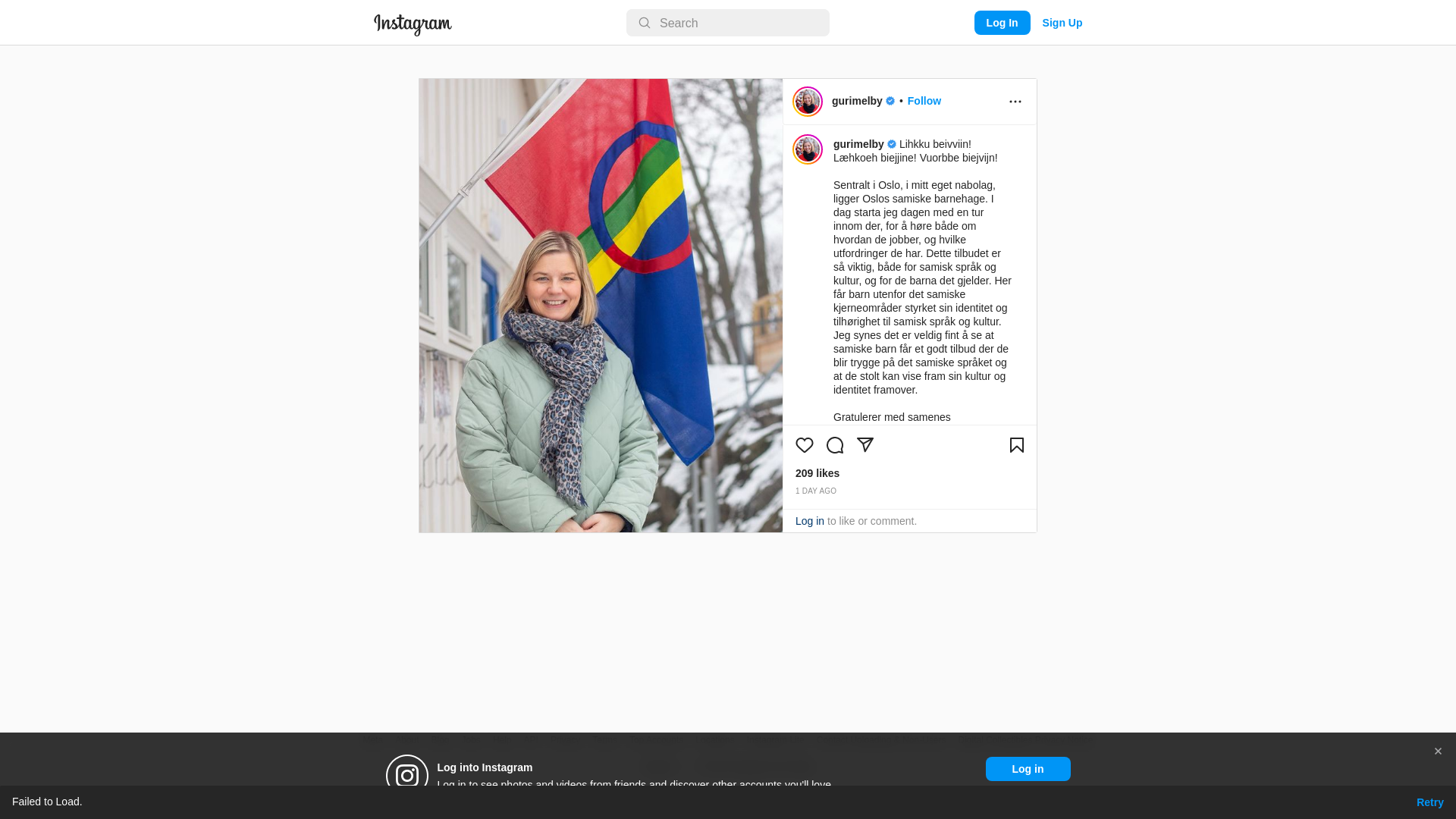The image size is (1456, 819).
Task: View the 209 likes list
Action: tap(817, 473)
